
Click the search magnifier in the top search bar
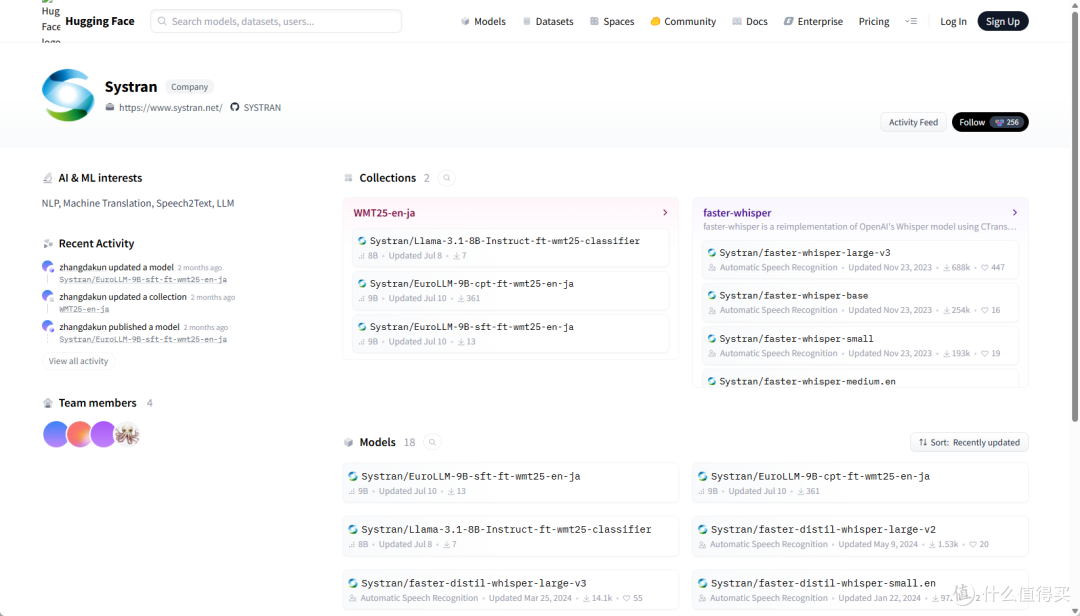(x=163, y=21)
